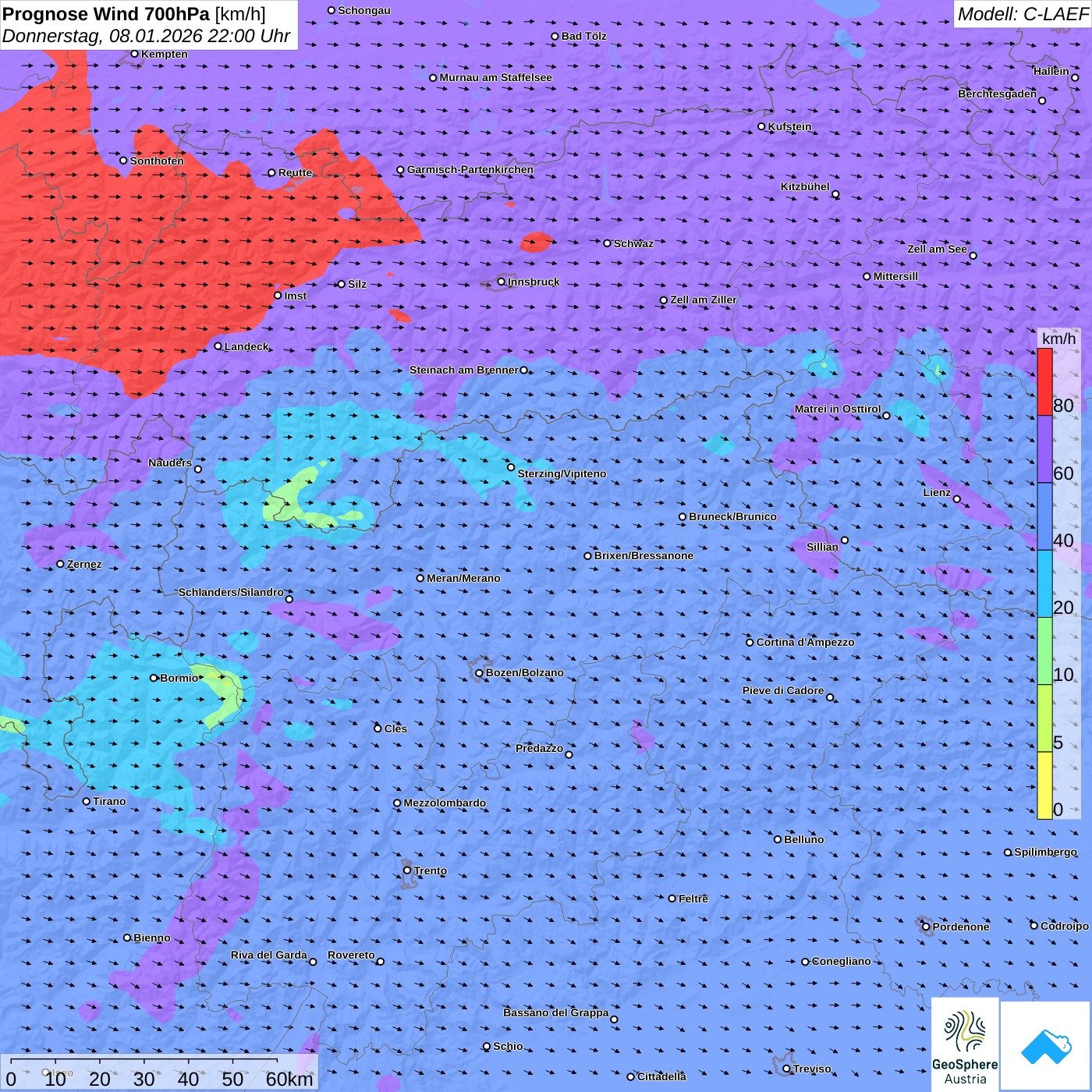Click the Bozen/Bolzano city marker
The width and height of the screenshot is (1092, 1092).
(x=480, y=672)
